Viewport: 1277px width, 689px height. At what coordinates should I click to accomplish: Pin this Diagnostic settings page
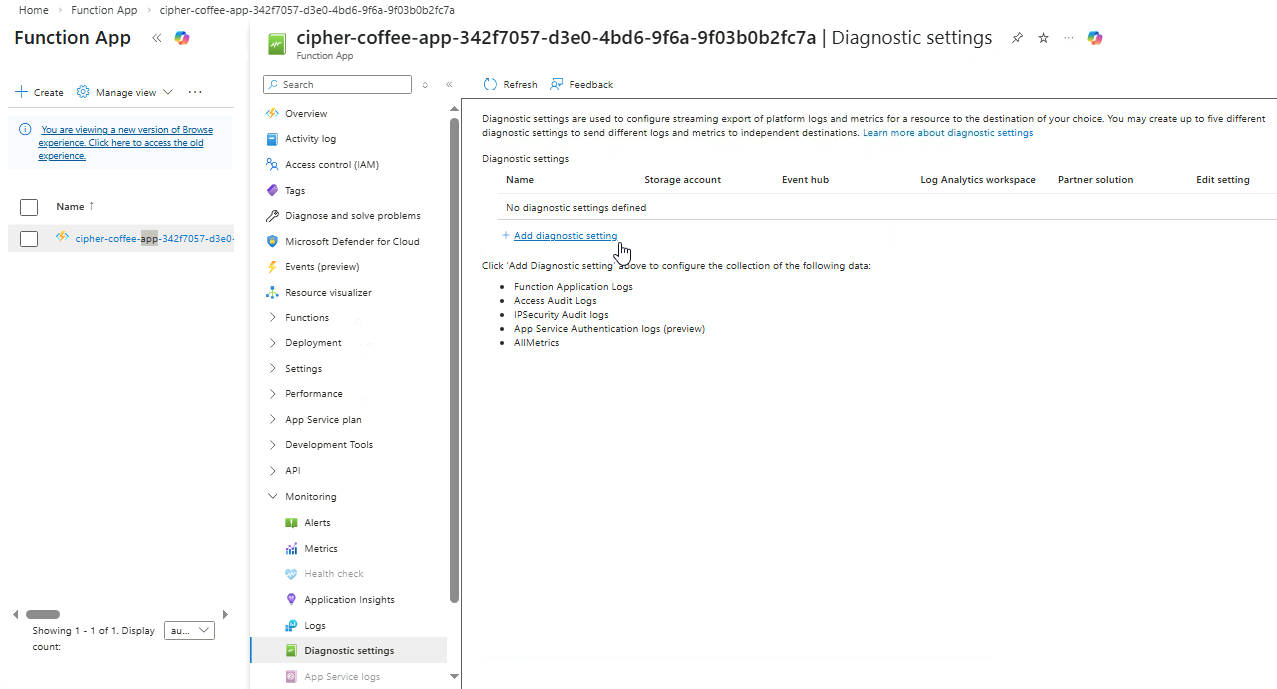[1017, 38]
